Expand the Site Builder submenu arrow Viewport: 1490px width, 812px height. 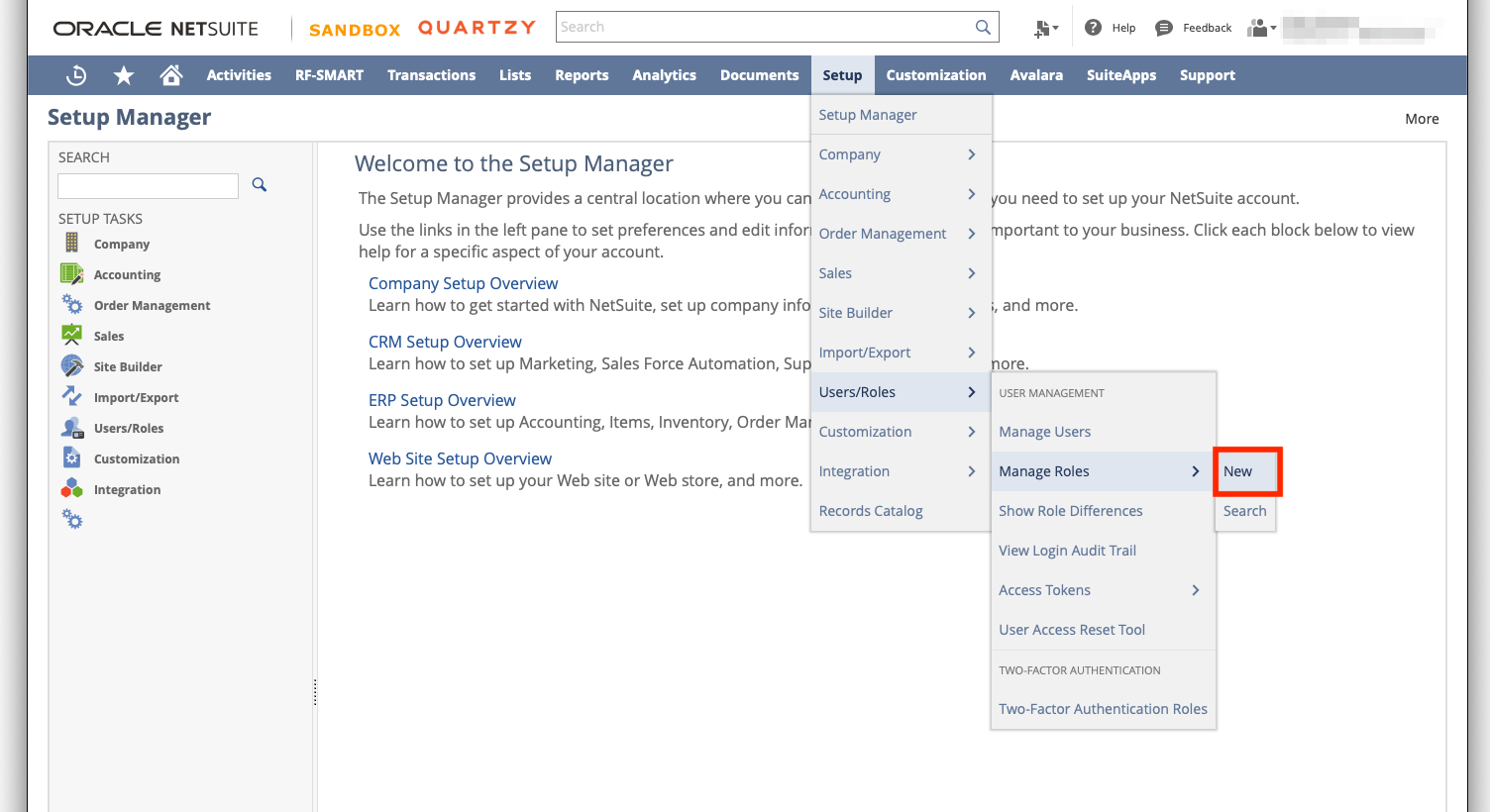point(972,313)
